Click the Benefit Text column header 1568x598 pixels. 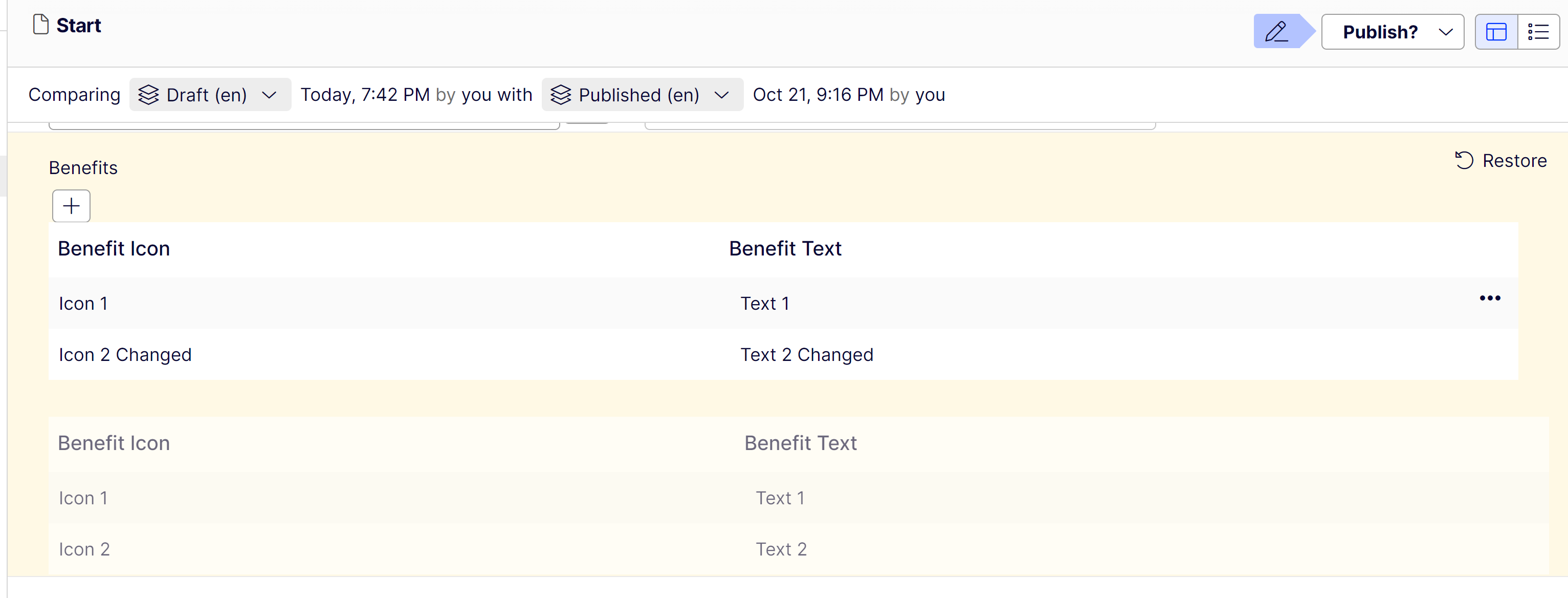(x=785, y=248)
